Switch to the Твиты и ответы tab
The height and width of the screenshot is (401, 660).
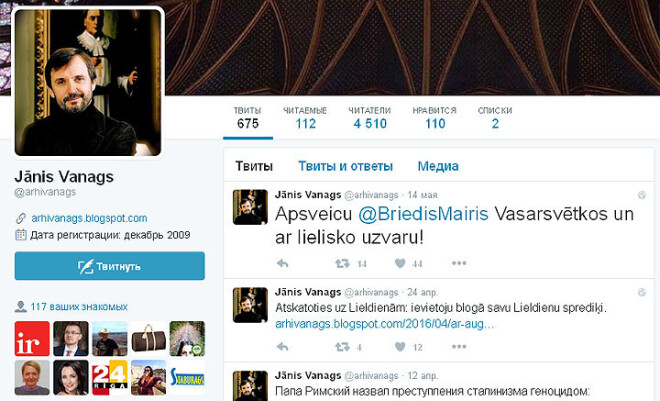tap(346, 166)
